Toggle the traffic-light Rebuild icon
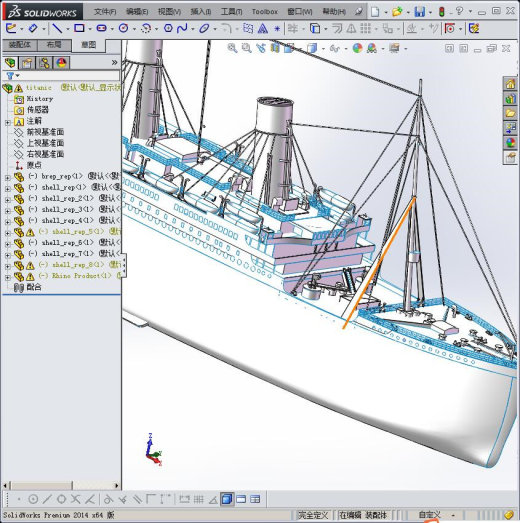520x523 pixels. click(x=442, y=12)
